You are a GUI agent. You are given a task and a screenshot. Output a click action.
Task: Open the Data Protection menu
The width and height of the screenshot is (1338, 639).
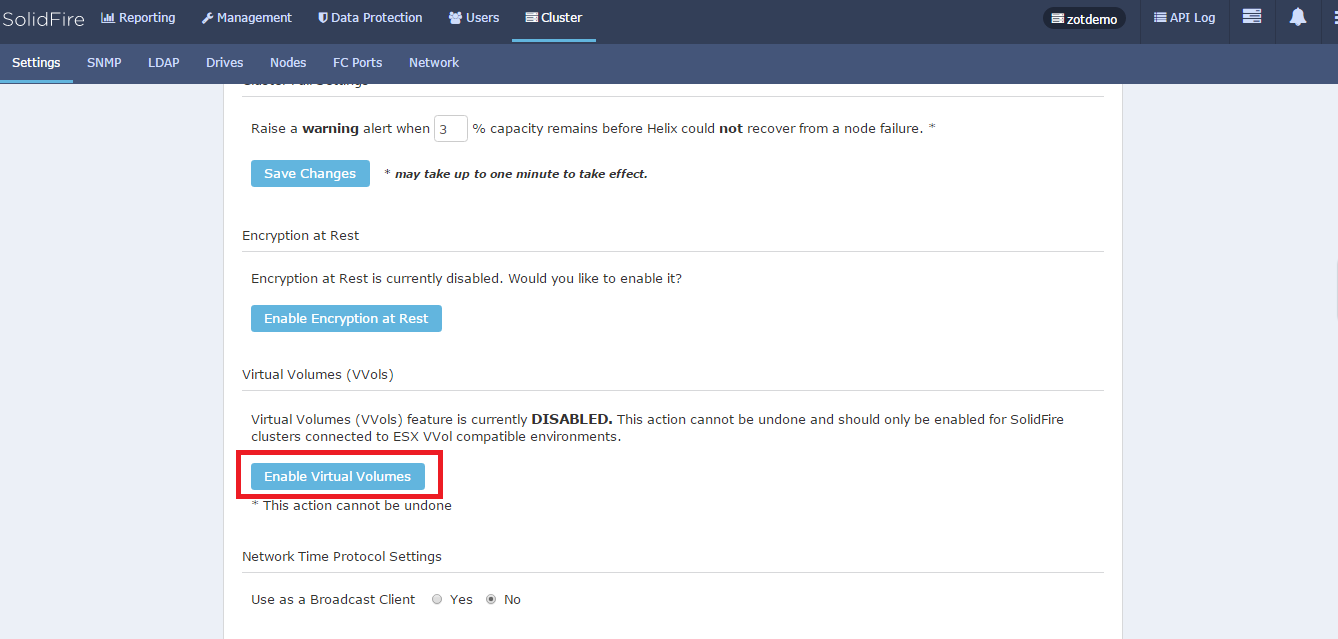[370, 18]
